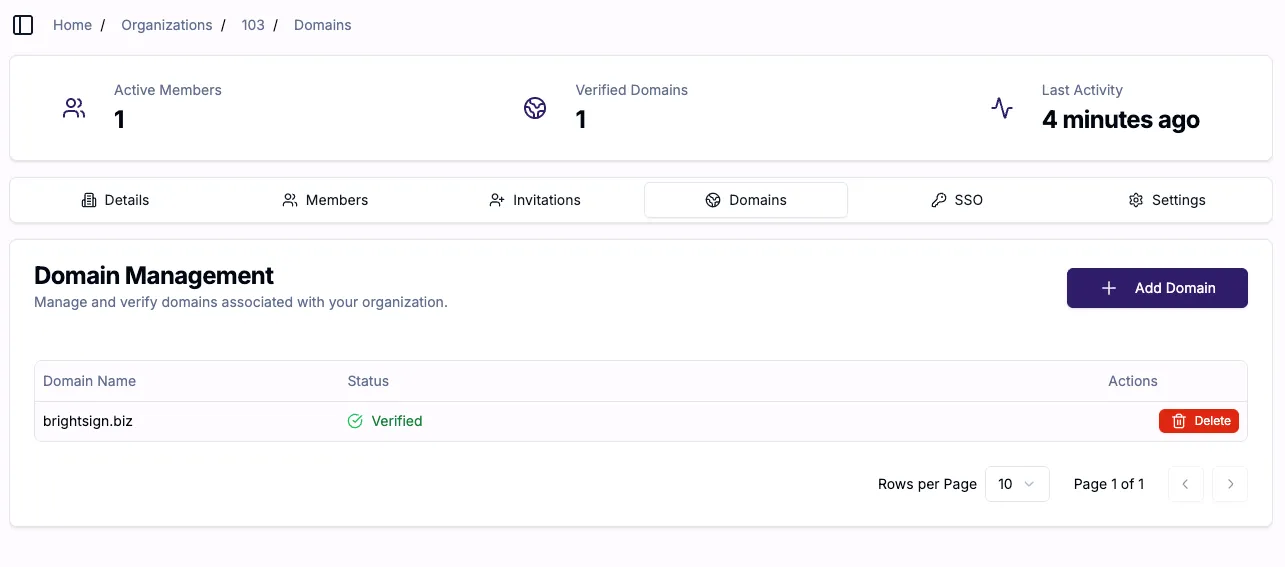The height and width of the screenshot is (567, 1285).
Task: Go to next page arrow
Action: (1230, 484)
